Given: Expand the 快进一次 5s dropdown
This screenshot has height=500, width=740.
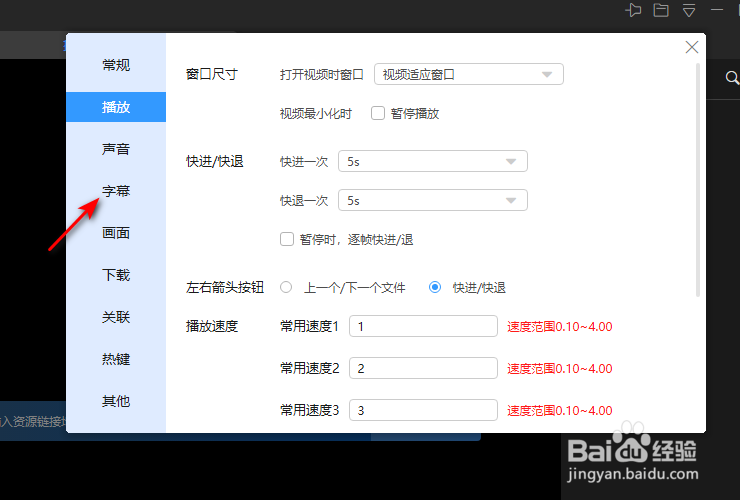Looking at the screenshot, I should [433, 161].
